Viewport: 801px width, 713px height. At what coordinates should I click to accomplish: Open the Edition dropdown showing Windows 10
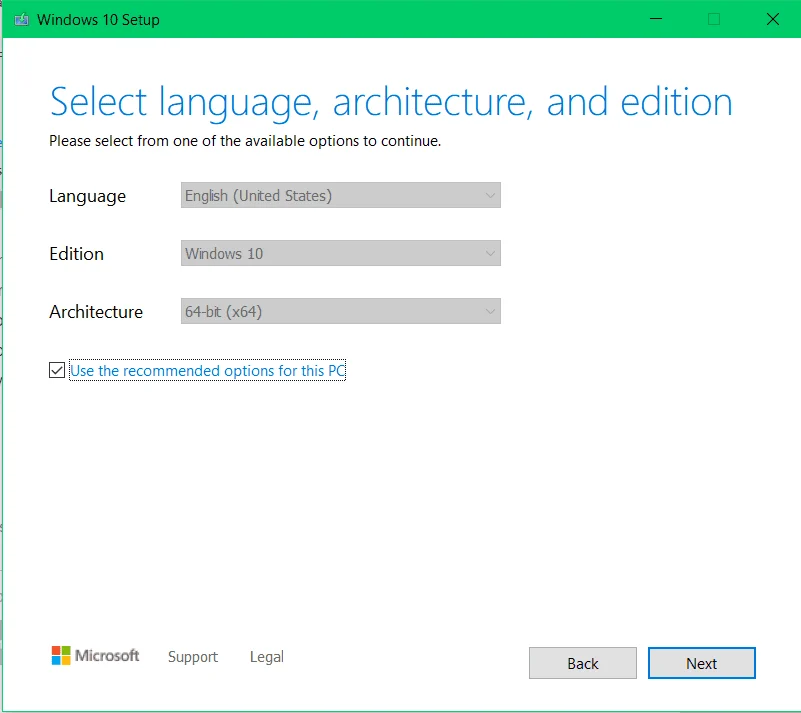pos(341,253)
